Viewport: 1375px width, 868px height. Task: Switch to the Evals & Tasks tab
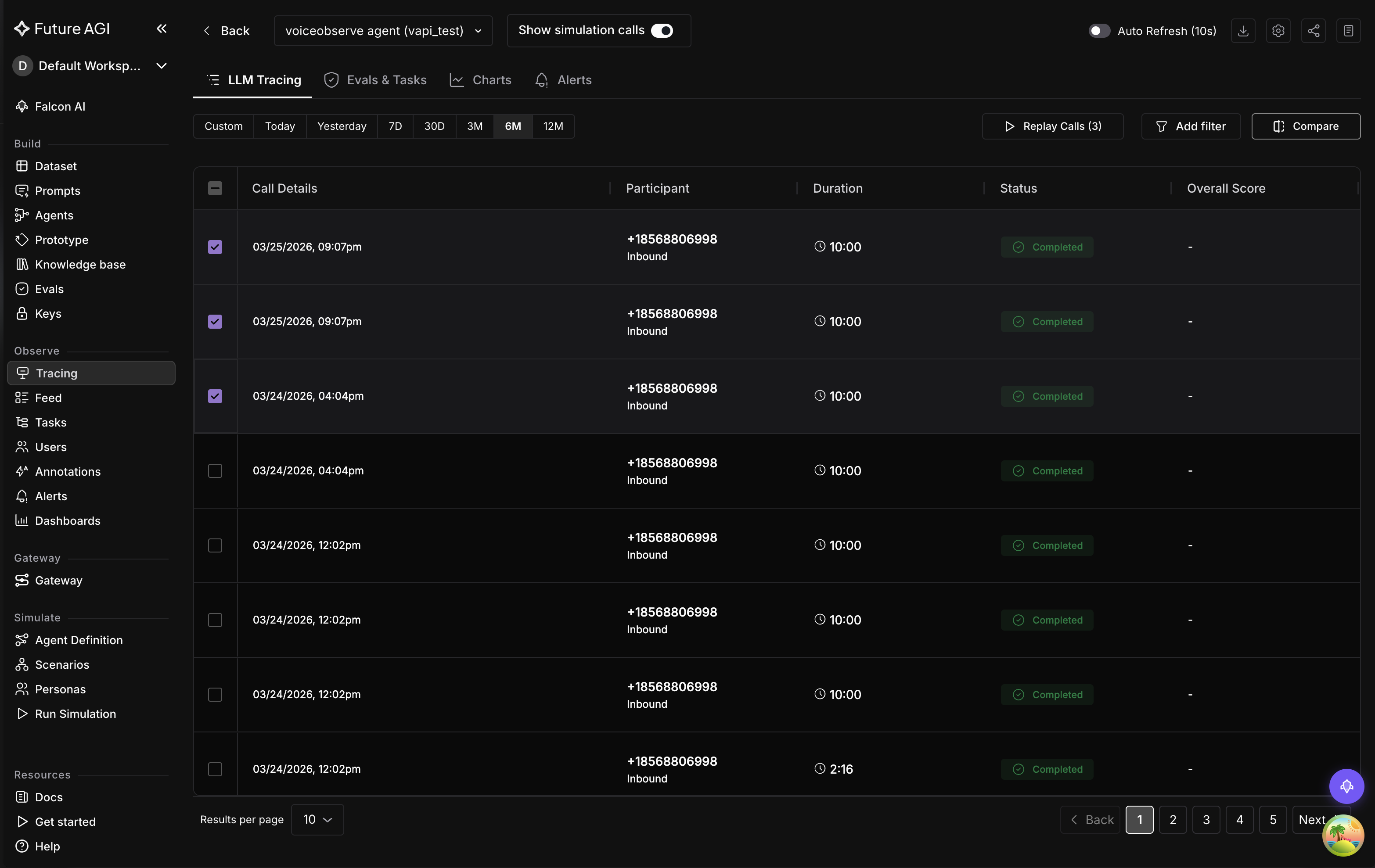pos(375,80)
